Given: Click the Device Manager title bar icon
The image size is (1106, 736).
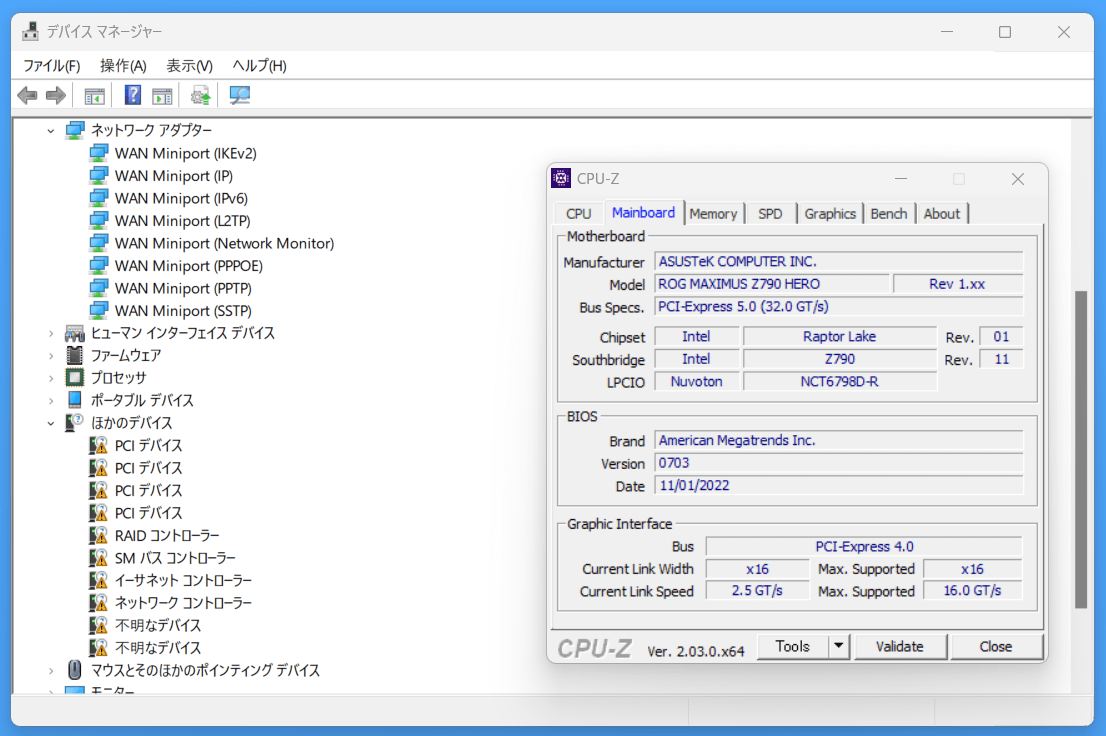Looking at the screenshot, I should tap(30, 31).
